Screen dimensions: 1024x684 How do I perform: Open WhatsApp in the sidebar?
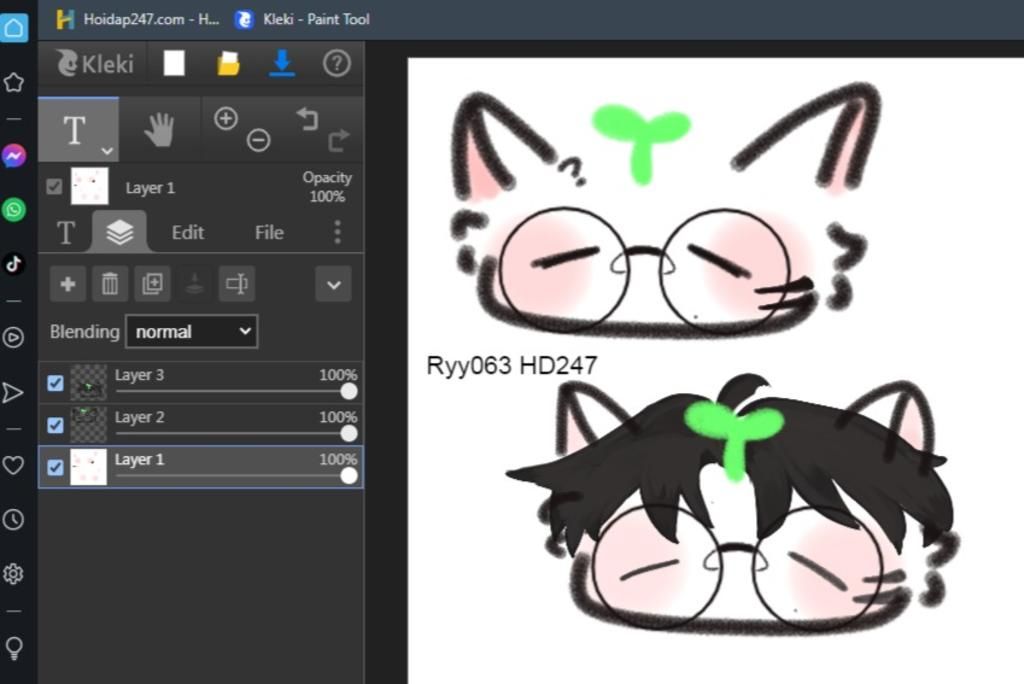click(x=14, y=210)
